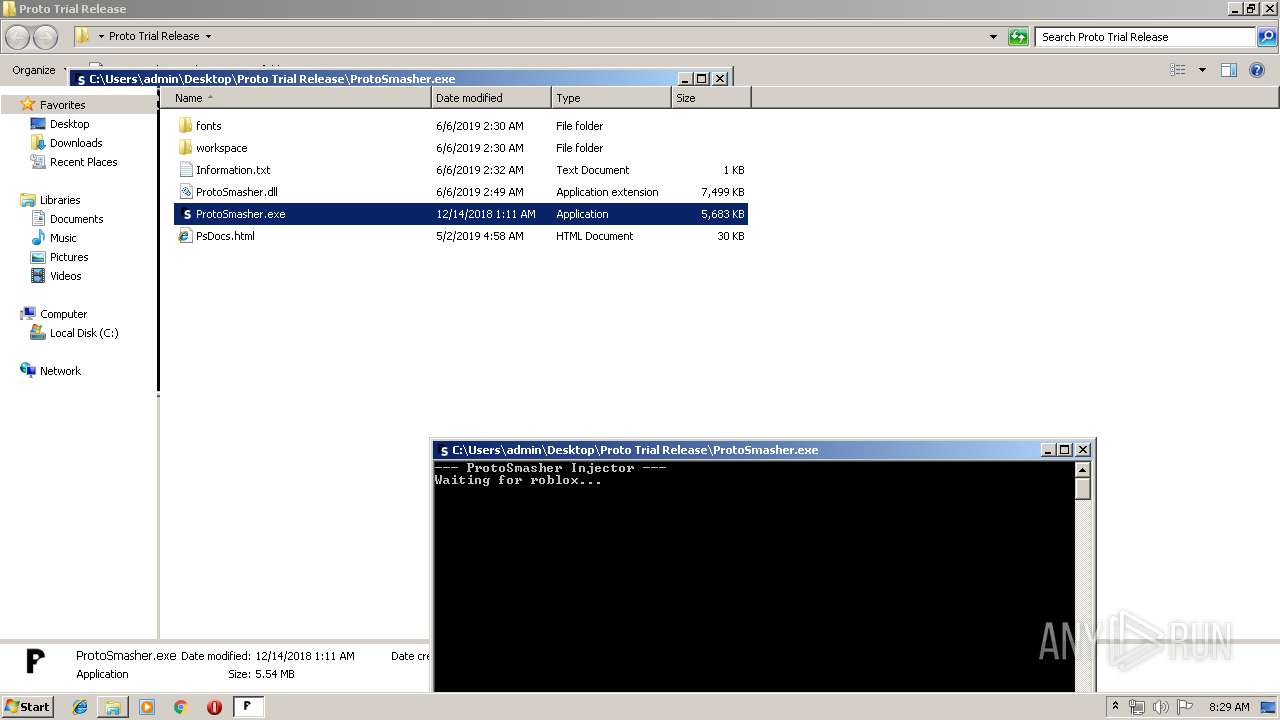Click the taskbar clock 8:29 AM

1229,707
